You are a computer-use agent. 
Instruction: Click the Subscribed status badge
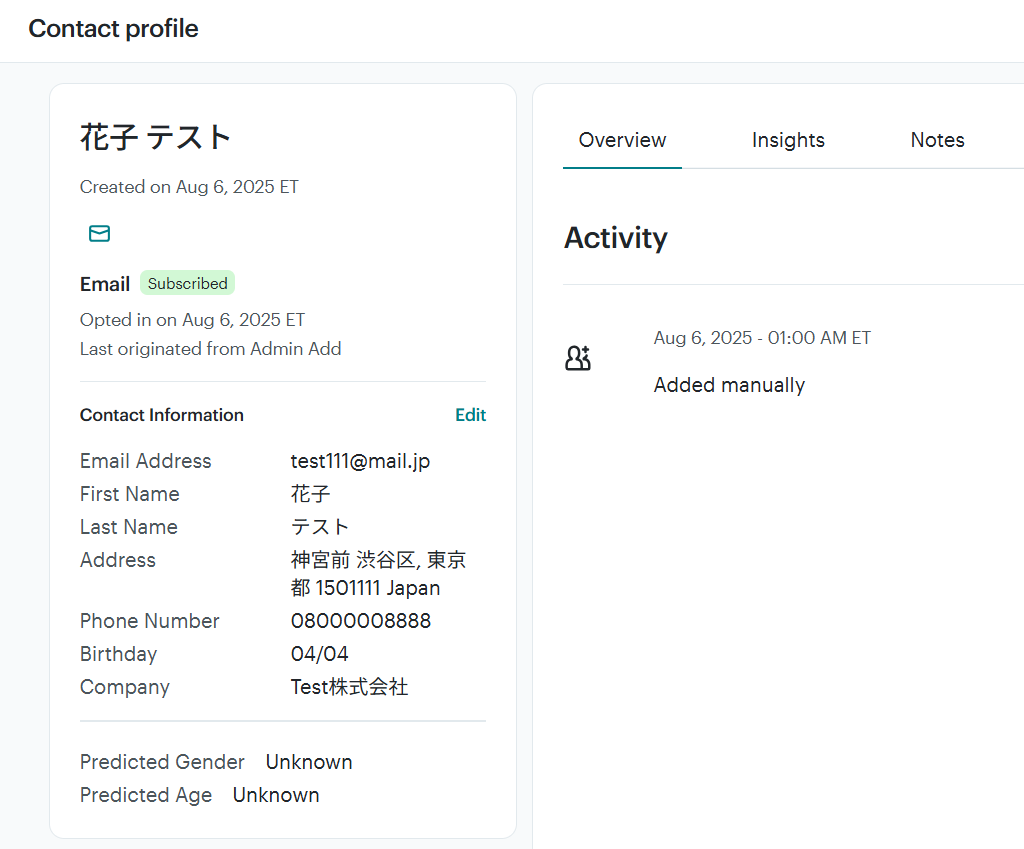pyautogui.click(x=187, y=283)
